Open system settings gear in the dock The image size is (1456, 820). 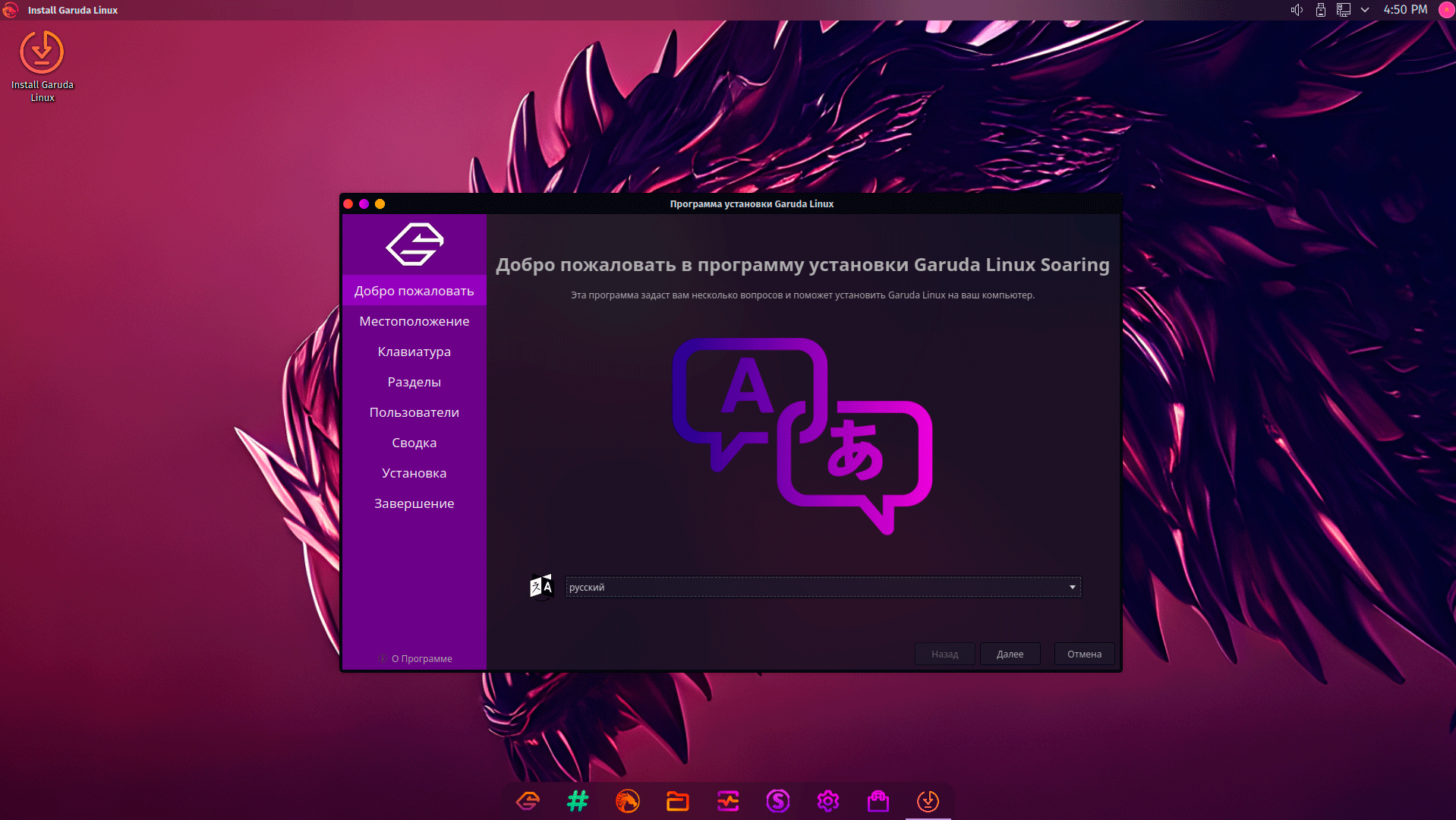coord(828,801)
